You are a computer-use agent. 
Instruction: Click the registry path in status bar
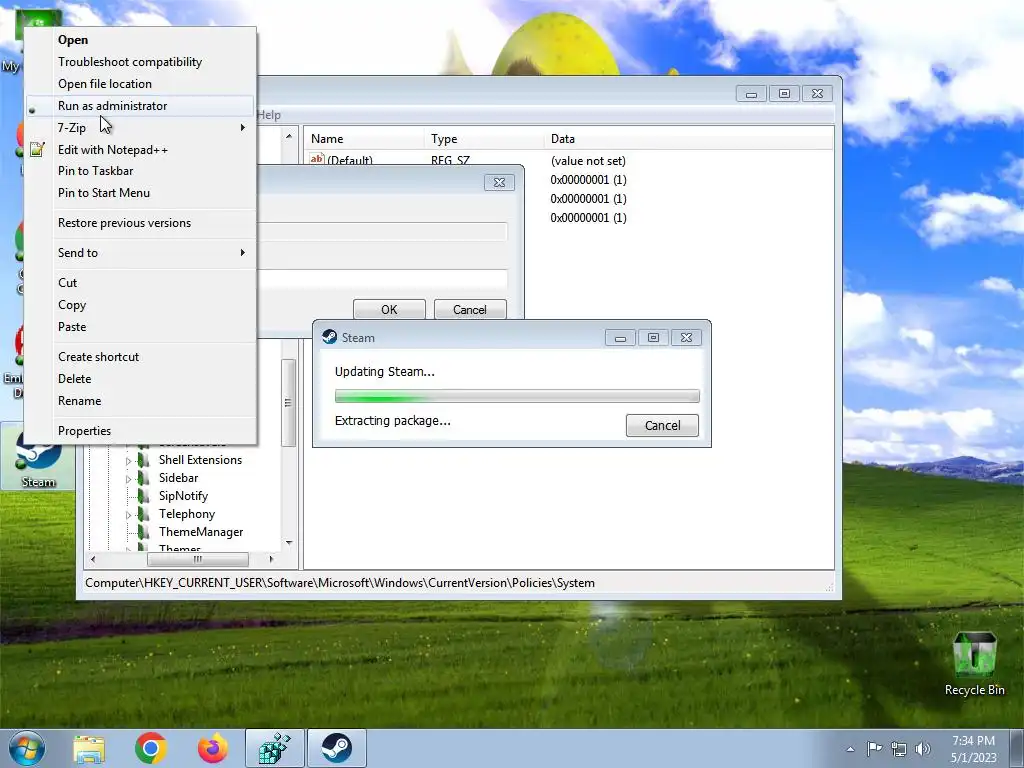340,583
